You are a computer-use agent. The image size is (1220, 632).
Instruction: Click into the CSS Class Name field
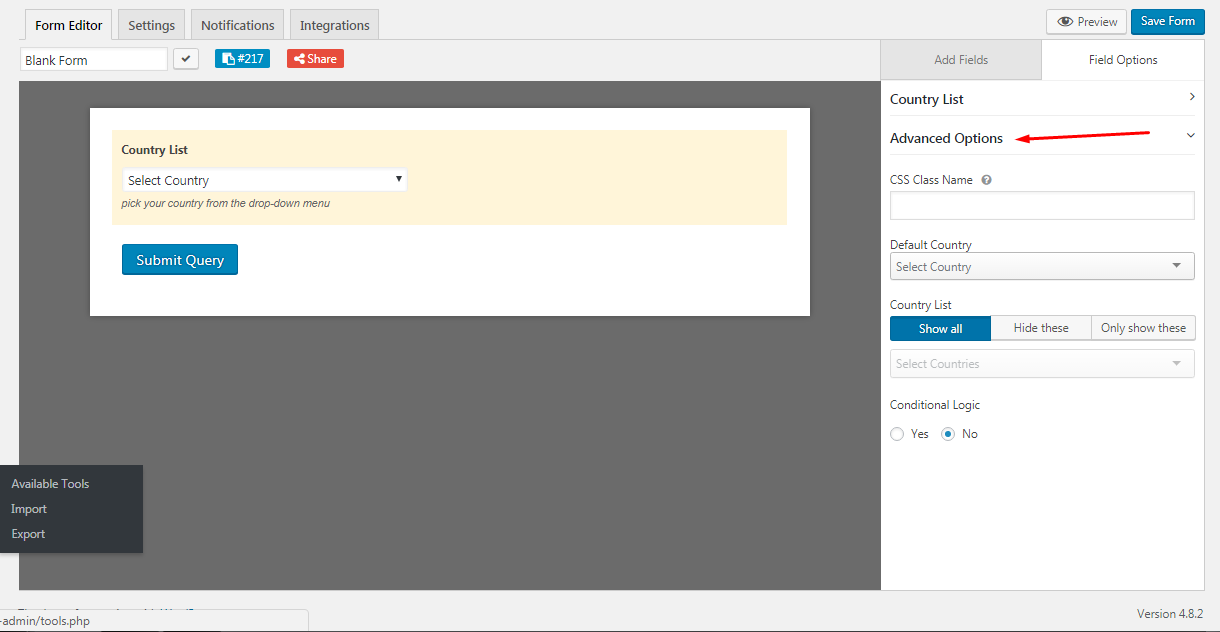click(1041, 206)
